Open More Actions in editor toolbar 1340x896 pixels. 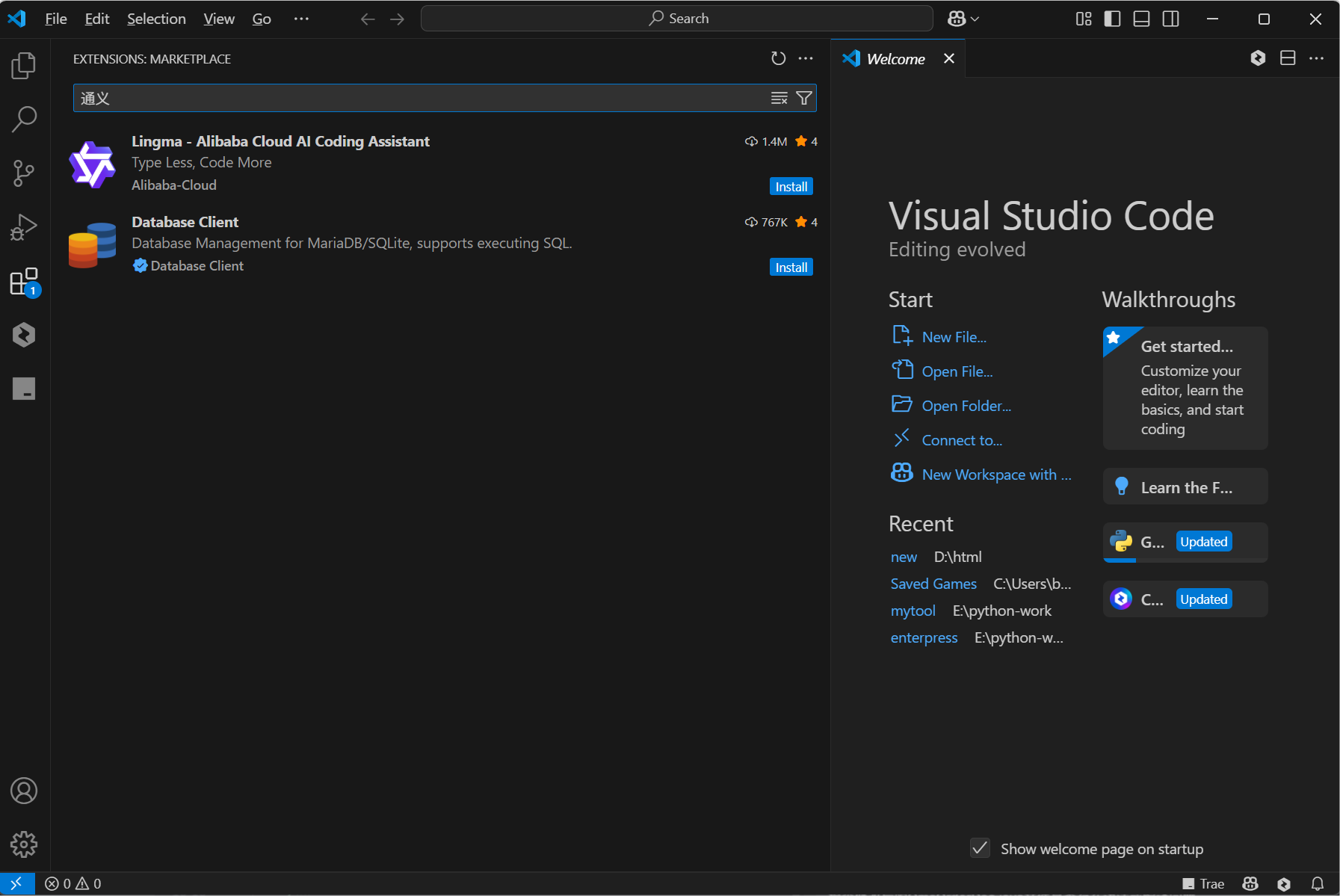click(x=1317, y=58)
